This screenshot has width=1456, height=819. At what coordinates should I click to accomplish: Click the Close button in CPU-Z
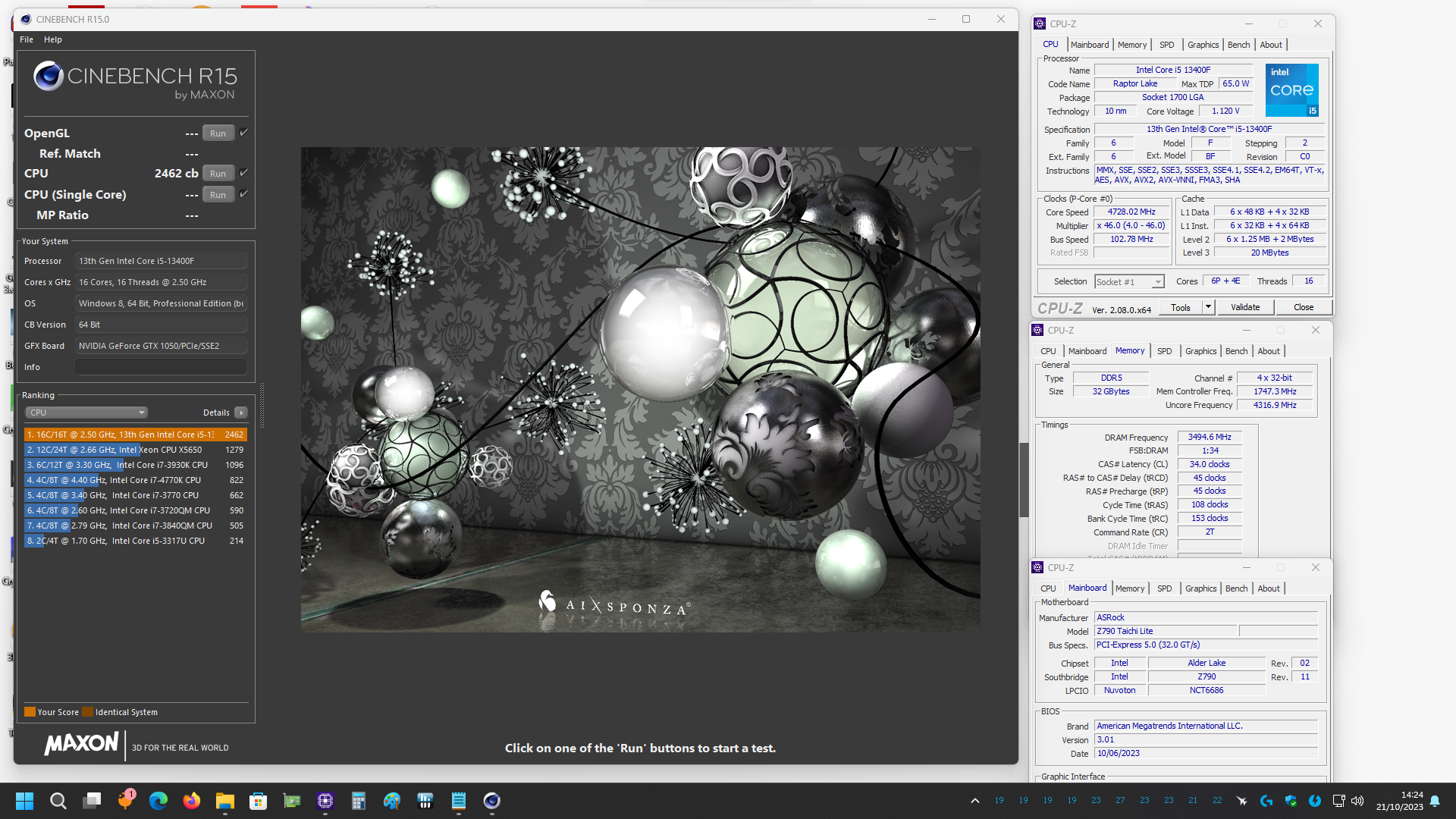point(1304,307)
